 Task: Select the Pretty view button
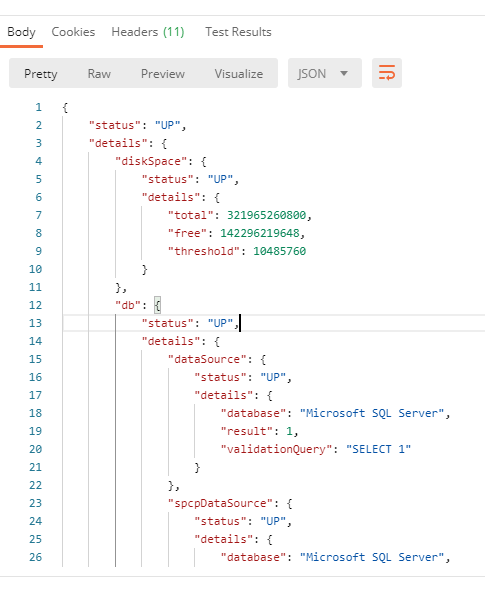click(41, 74)
